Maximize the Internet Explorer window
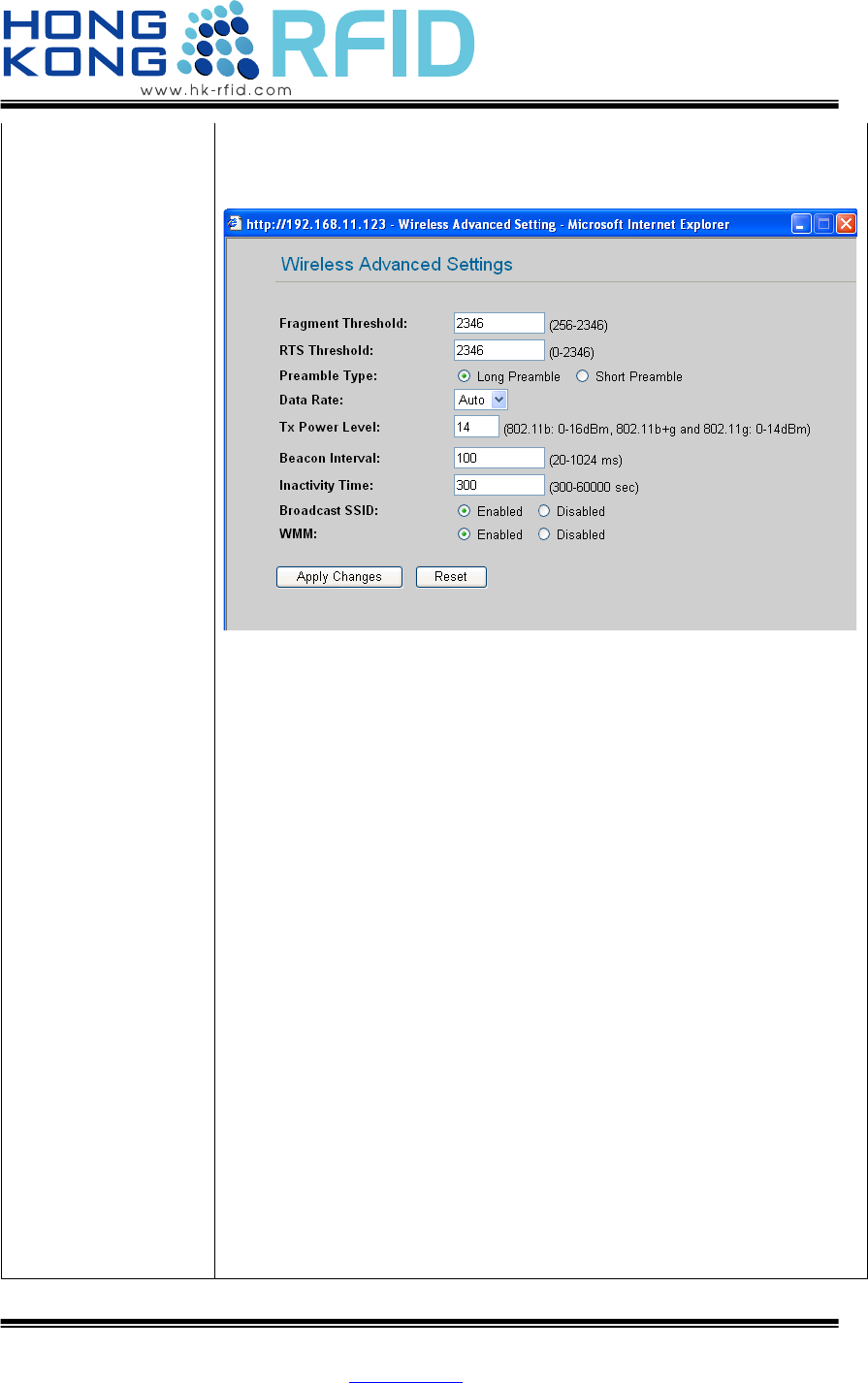This screenshot has height=1383, width=868. pyautogui.click(x=823, y=224)
